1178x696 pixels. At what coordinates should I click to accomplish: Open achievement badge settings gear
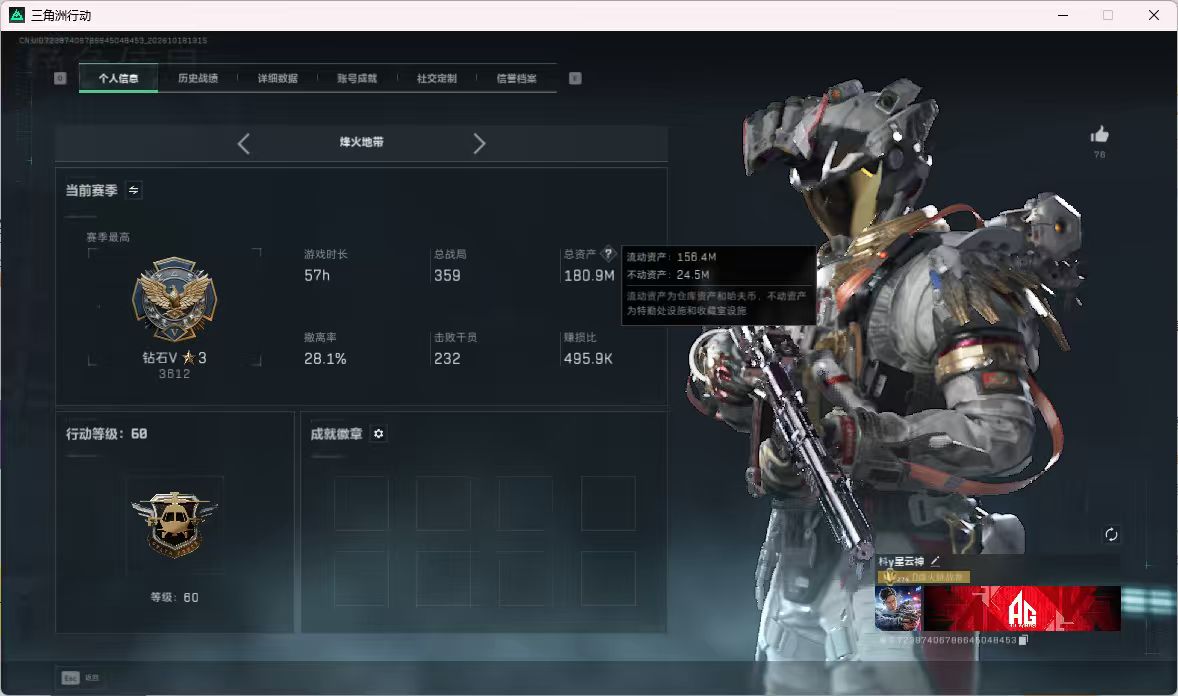(x=379, y=434)
